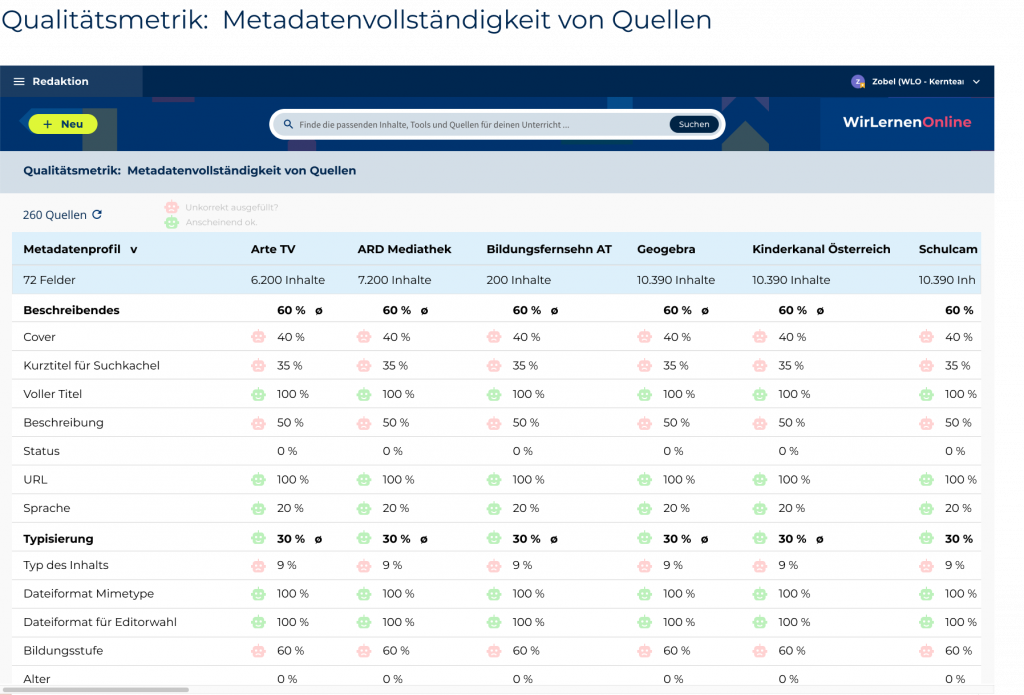Click the green robot icon for ARD Mediathek URL
This screenshot has height=695, width=1024.
[x=364, y=480]
